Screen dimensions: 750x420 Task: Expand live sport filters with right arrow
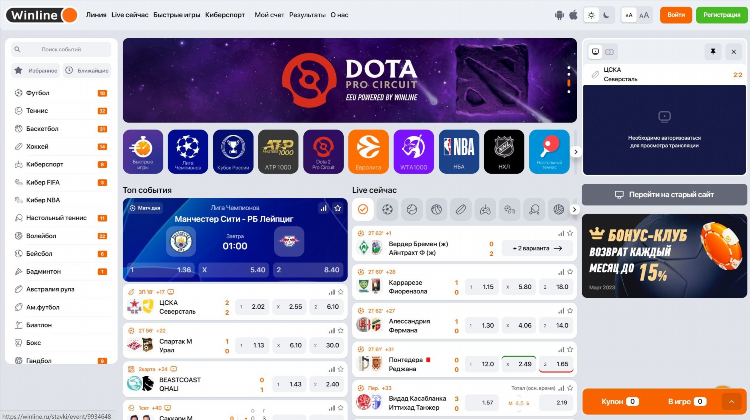tap(574, 210)
